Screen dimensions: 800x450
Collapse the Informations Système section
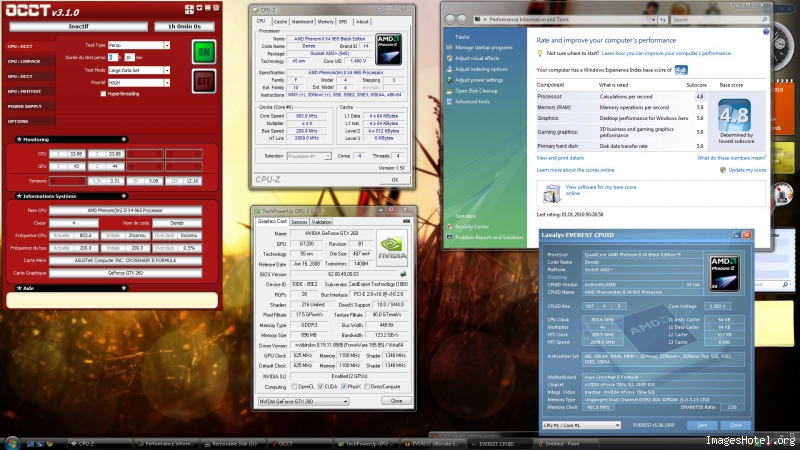click(x=123, y=196)
